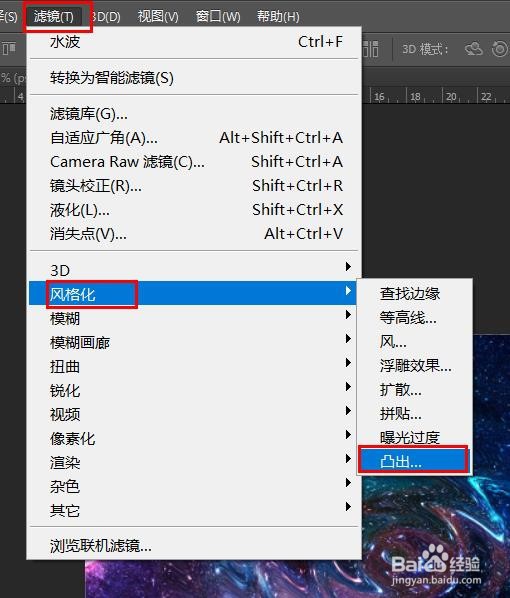Select the 风... wind filter
510x598 pixels.
[415, 341]
